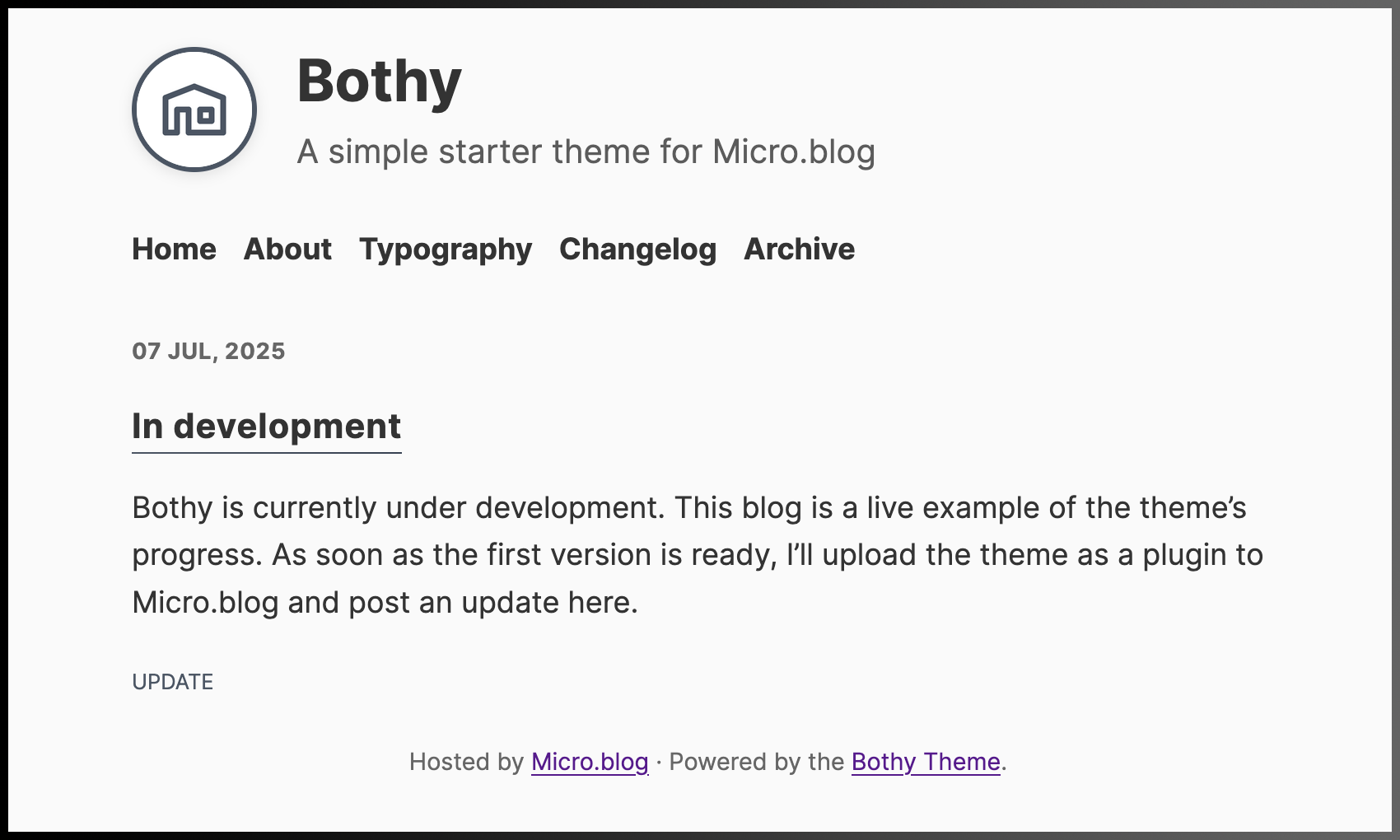Click the Bothy house logo icon
This screenshot has width=1400, height=840.
click(194, 110)
